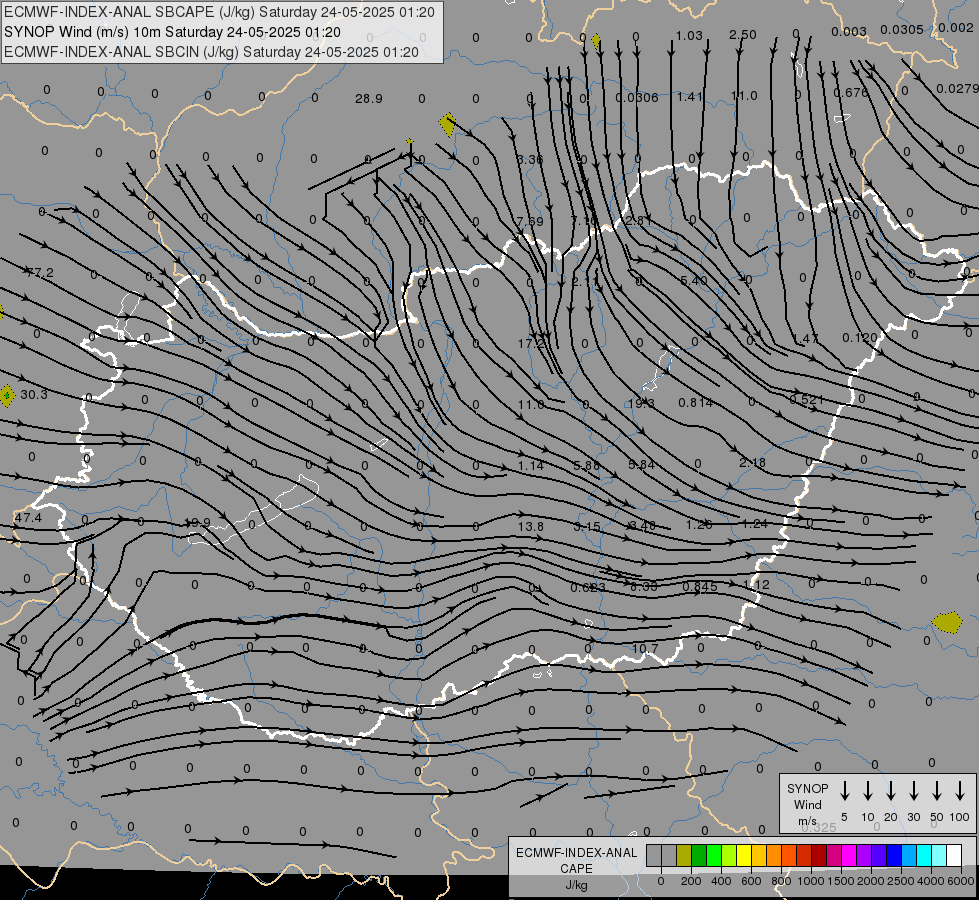Click the CAPE value 19.3
979x900 pixels.
point(641,403)
